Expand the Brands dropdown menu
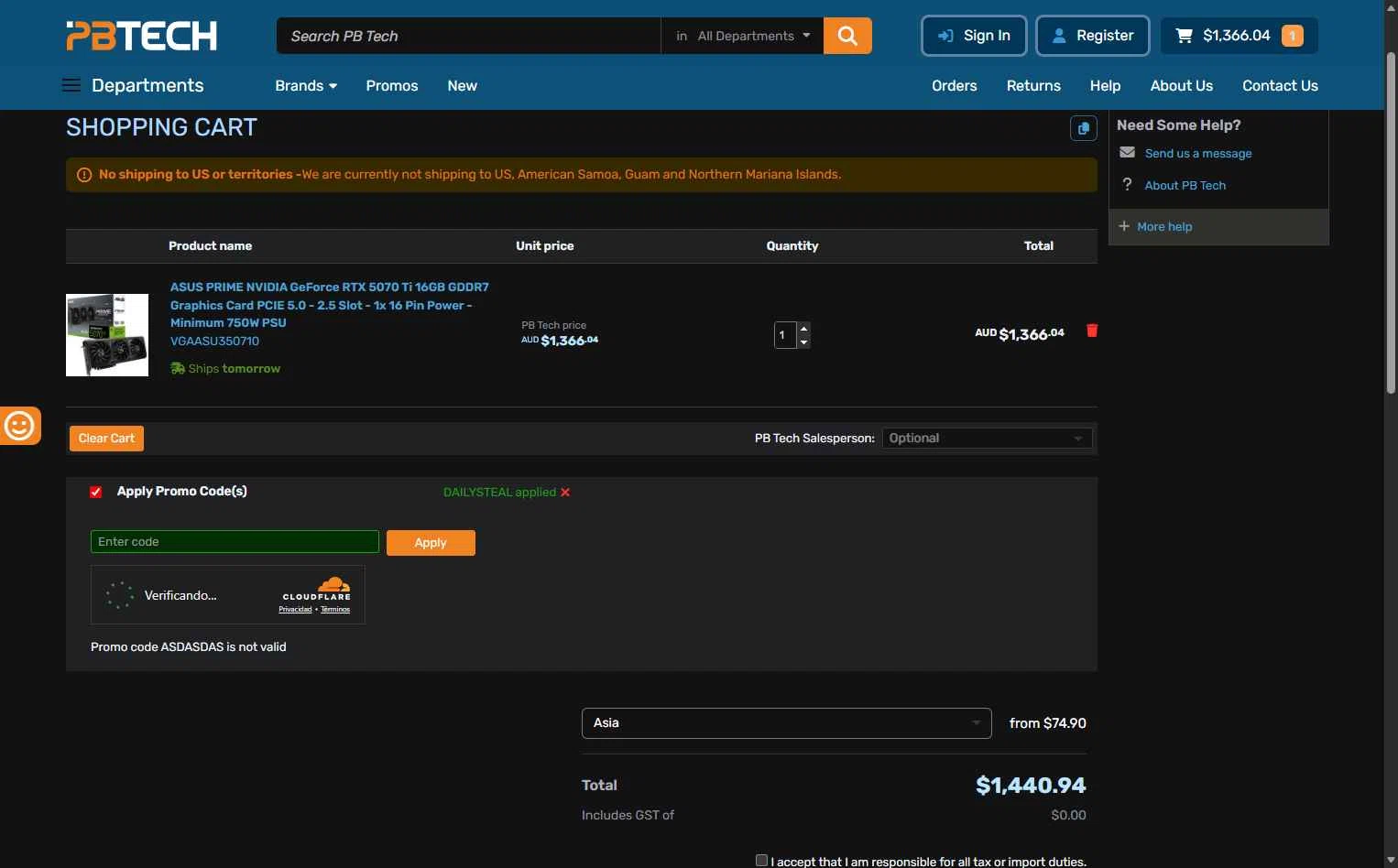This screenshot has height=868, width=1398. 306,85
